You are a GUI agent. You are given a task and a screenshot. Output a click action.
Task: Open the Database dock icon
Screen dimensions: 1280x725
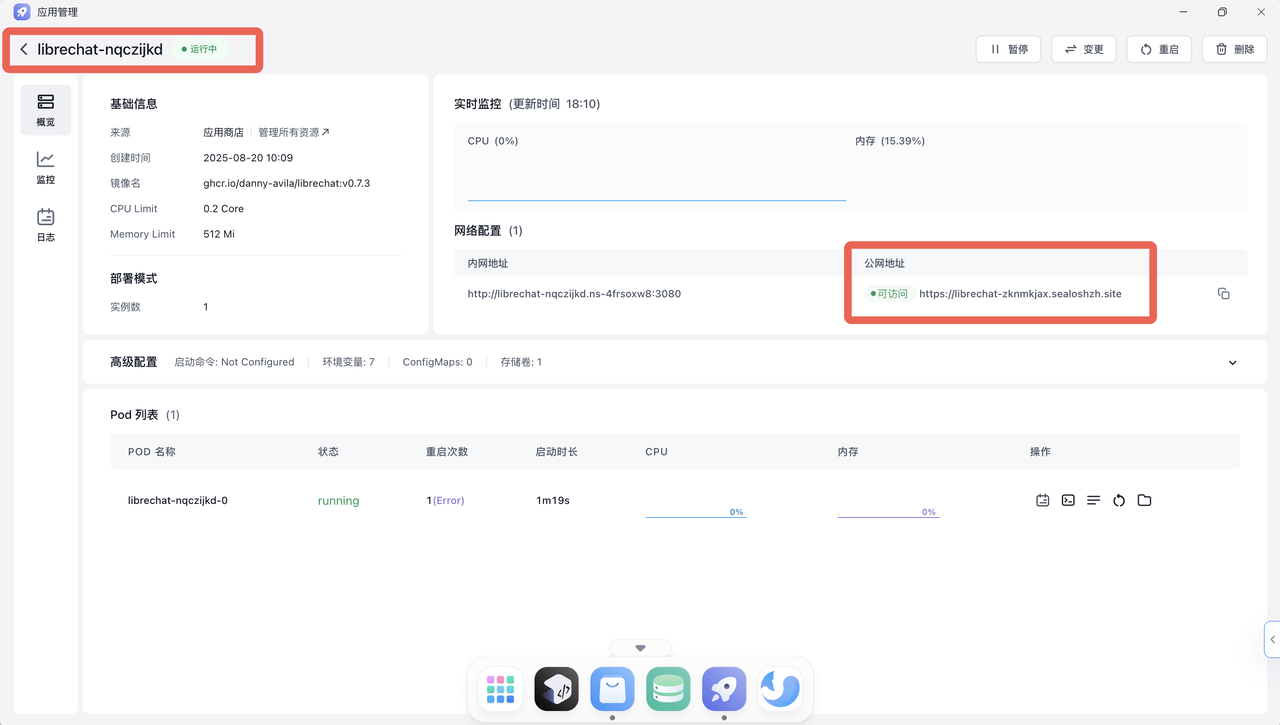coord(668,689)
